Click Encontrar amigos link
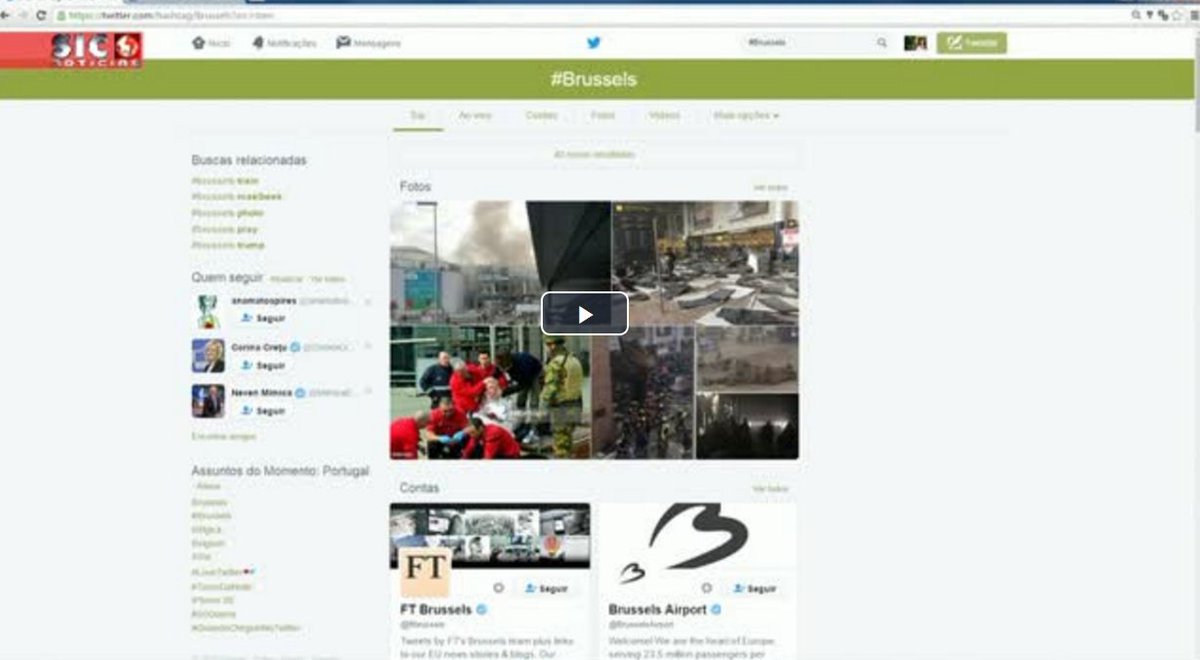 coord(224,437)
